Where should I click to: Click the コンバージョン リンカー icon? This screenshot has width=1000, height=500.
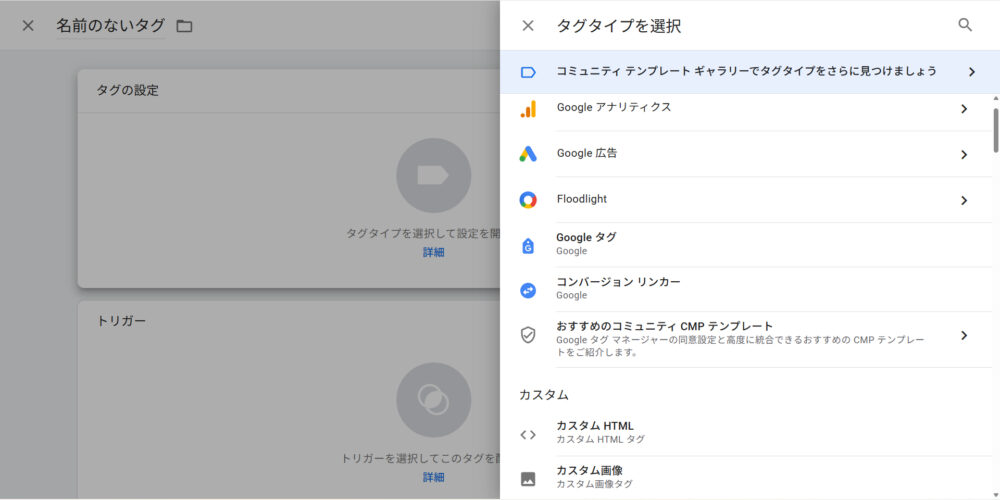(528, 290)
